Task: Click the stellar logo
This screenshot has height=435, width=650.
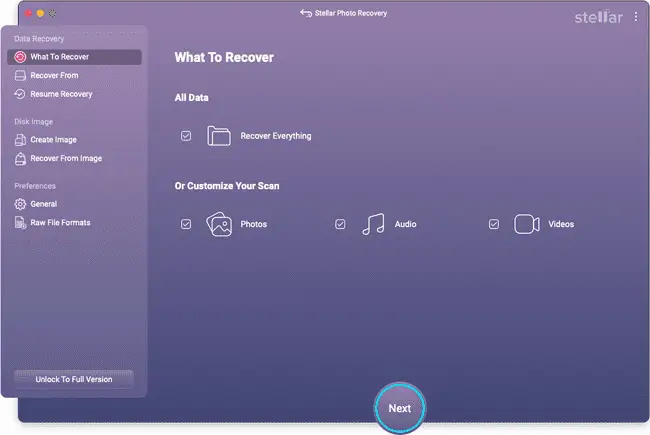Action: point(599,17)
